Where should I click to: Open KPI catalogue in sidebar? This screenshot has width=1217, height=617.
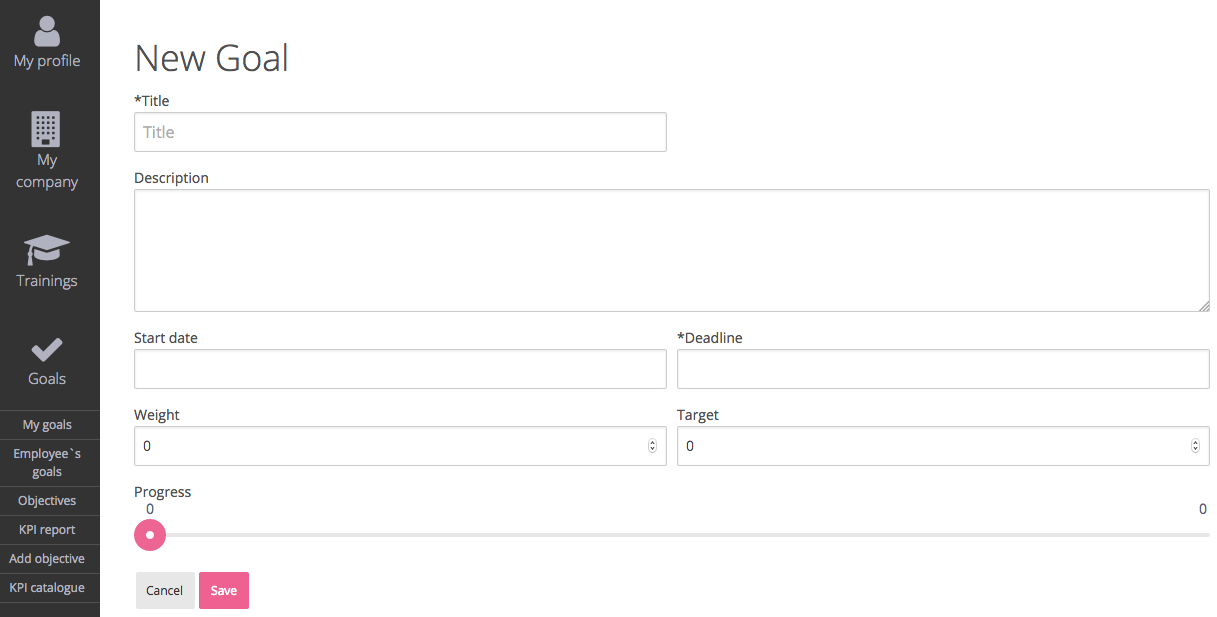pyautogui.click(x=47, y=588)
